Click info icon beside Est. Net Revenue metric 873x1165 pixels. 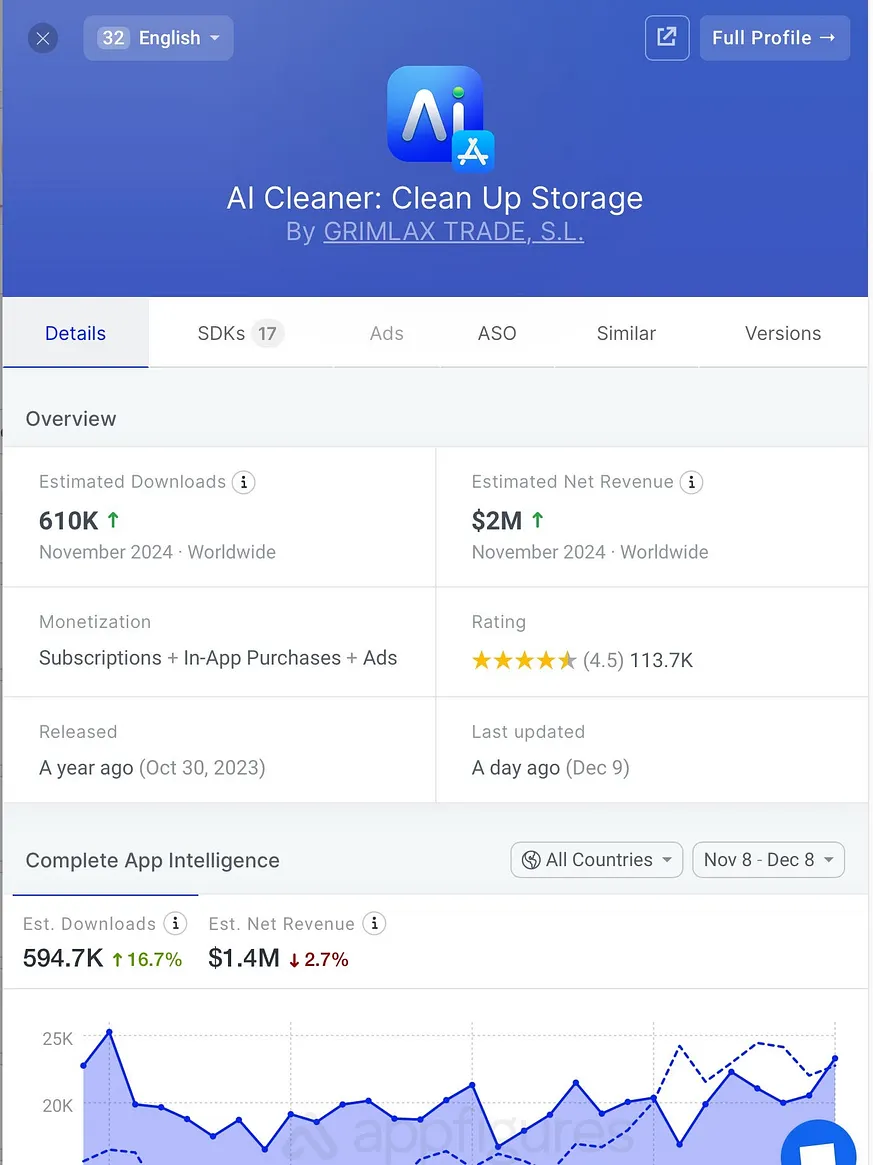tap(374, 924)
